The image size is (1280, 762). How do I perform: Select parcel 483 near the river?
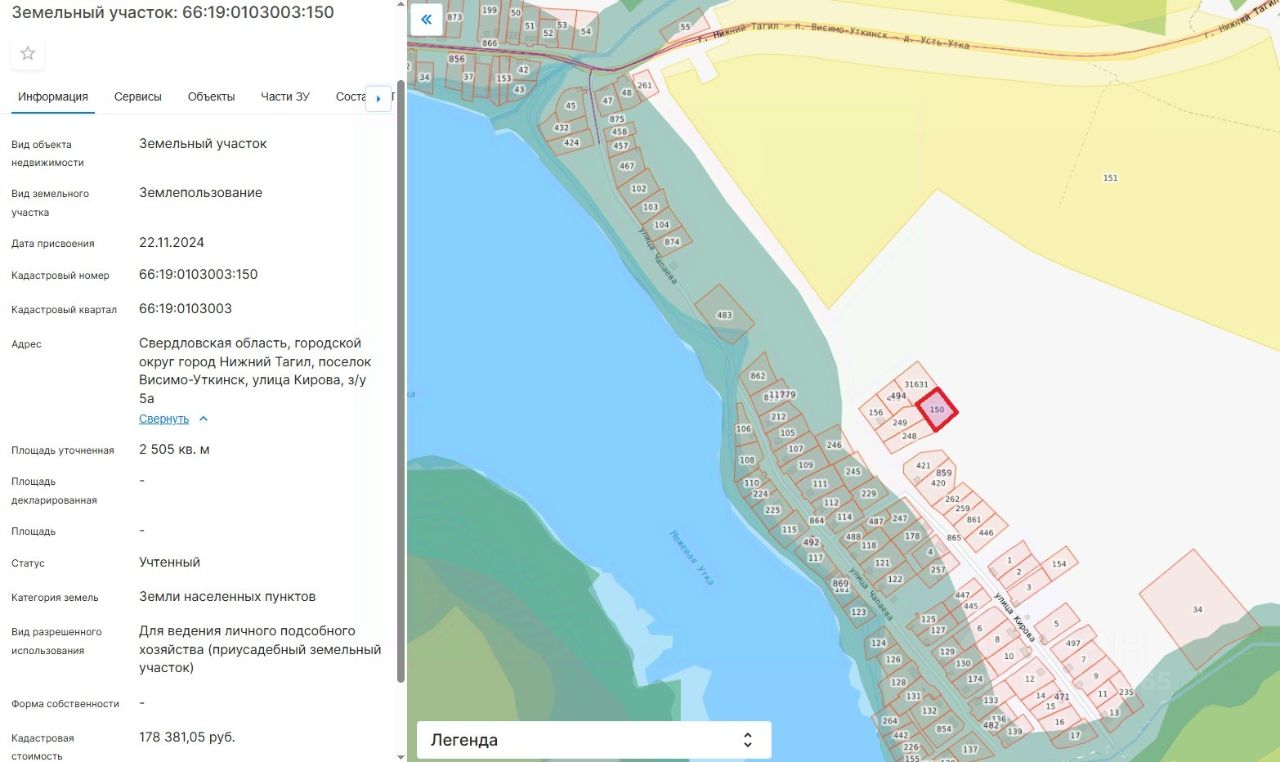tap(724, 315)
